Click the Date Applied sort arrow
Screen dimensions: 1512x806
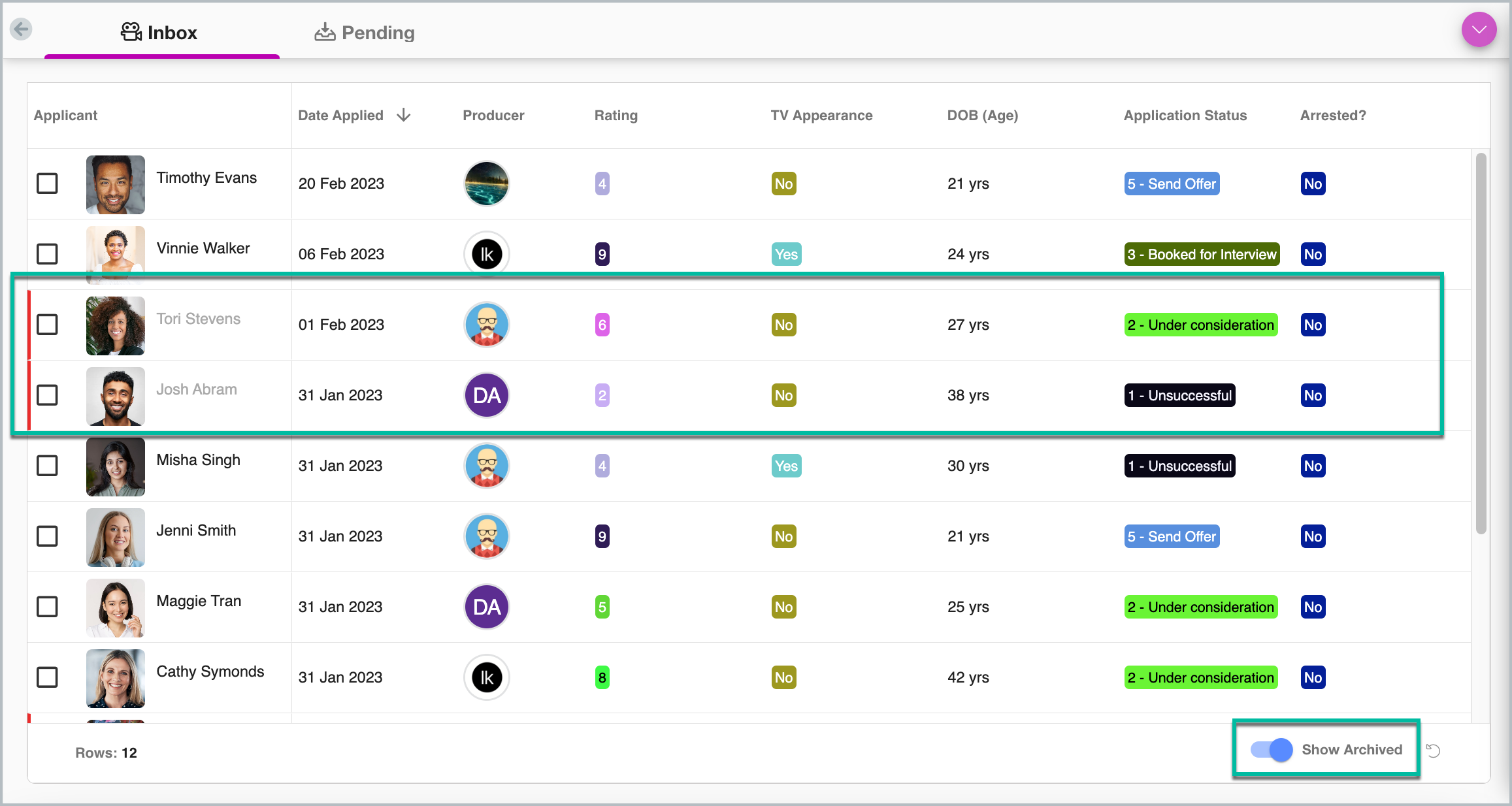404,116
